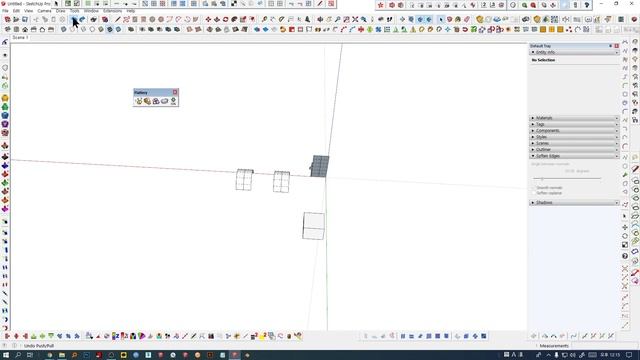Screen dimensions: 640x360
Task: Click the Undo Push/Pull status text
Action: coord(39,346)
